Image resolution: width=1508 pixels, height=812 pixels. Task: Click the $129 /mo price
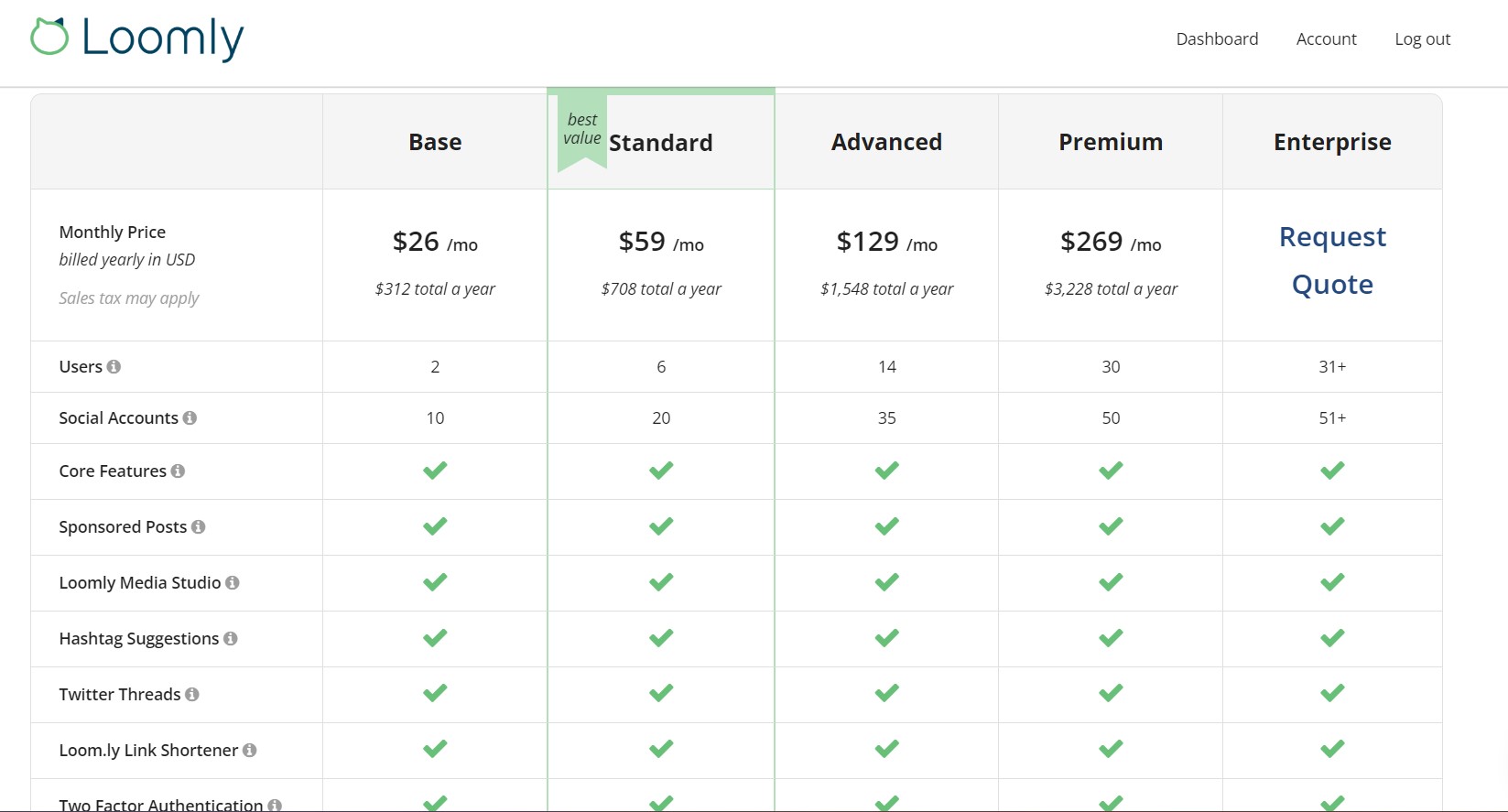[886, 242]
